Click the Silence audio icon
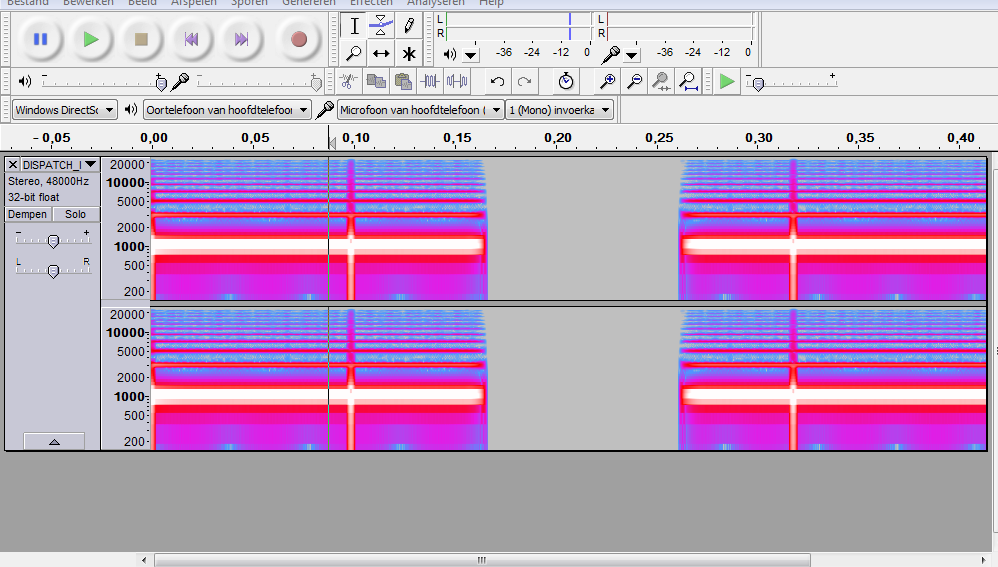The height and width of the screenshot is (567, 998). [457, 81]
